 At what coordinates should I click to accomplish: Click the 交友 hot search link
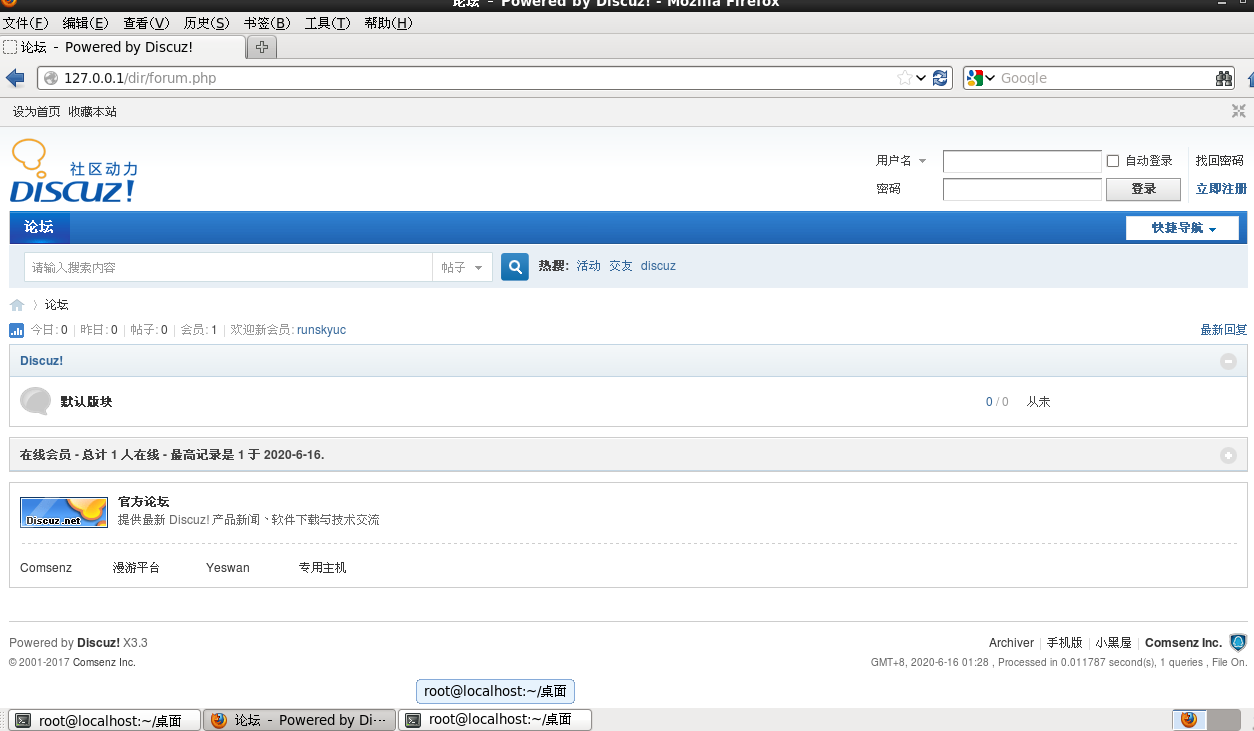pyautogui.click(x=621, y=266)
